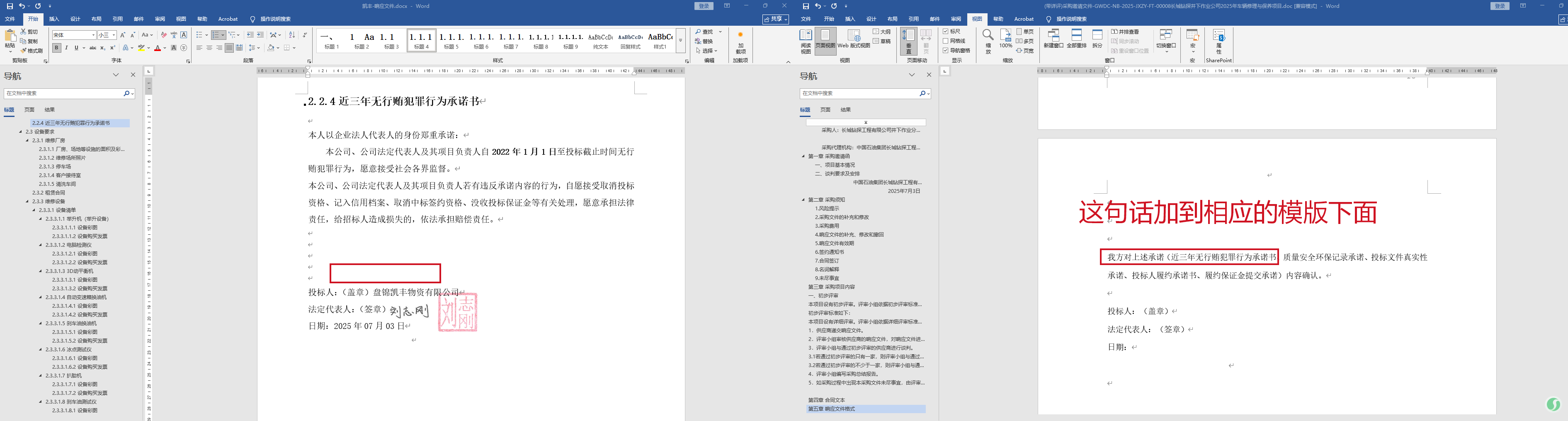
Task: Arrange All windows (全部重排)
Action: [x=1077, y=39]
